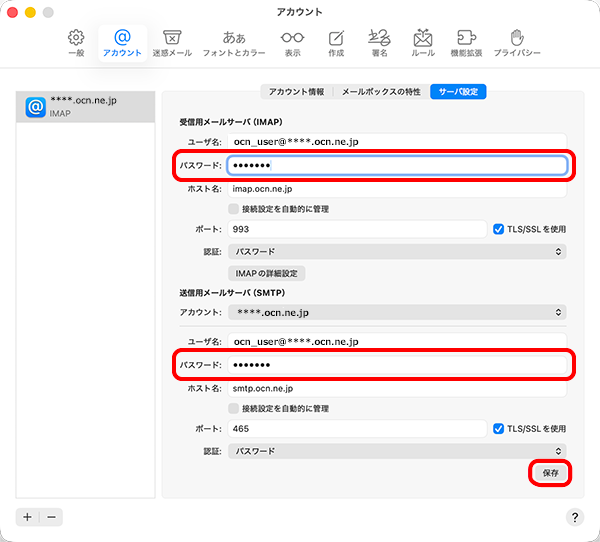This screenshot has width=600, height=542.
Task: Toggle TLS/SSL checkbox for IMAP port 993
Action: 500,229
